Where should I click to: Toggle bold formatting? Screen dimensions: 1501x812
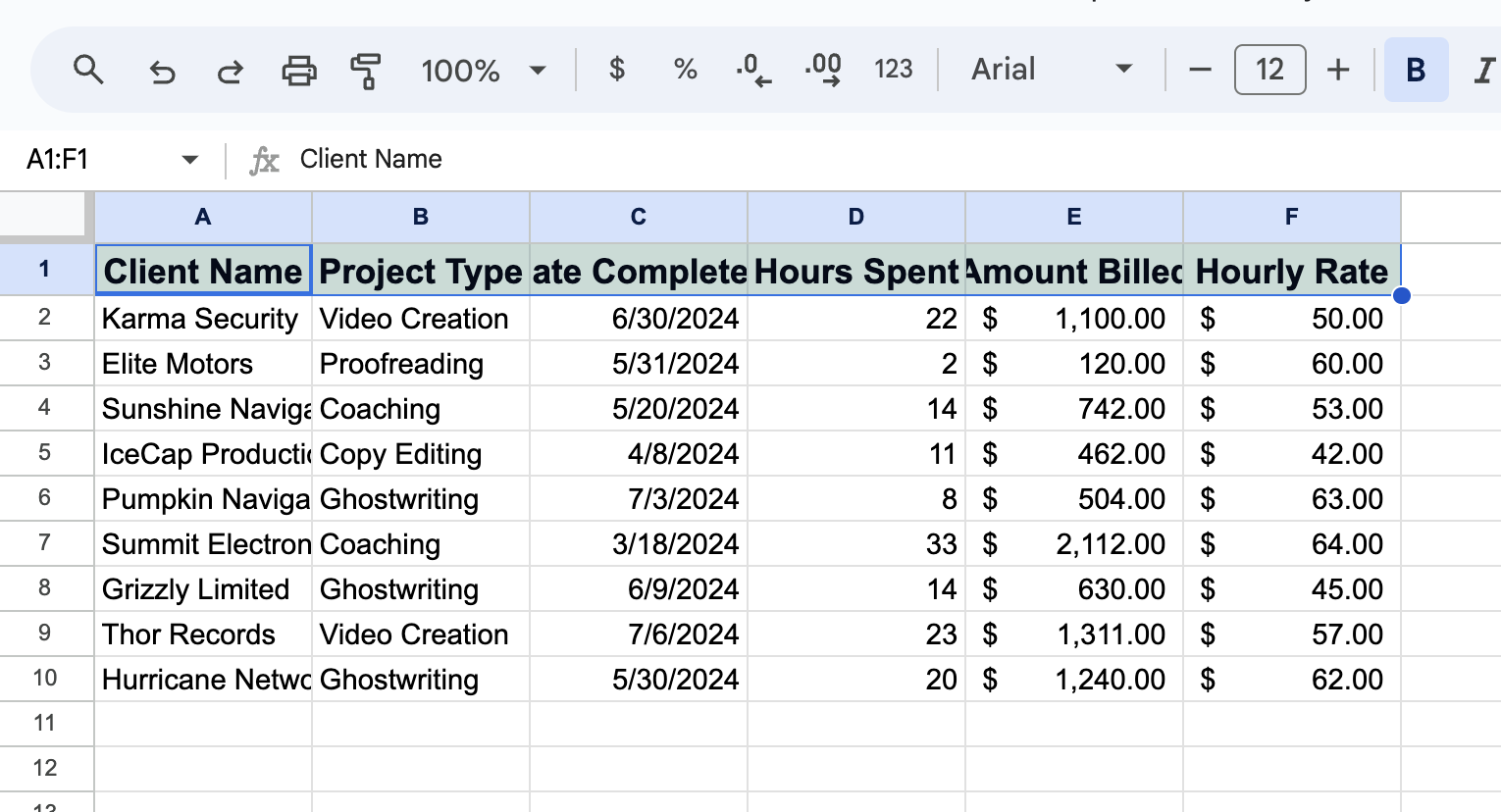tap(1415, 70)
